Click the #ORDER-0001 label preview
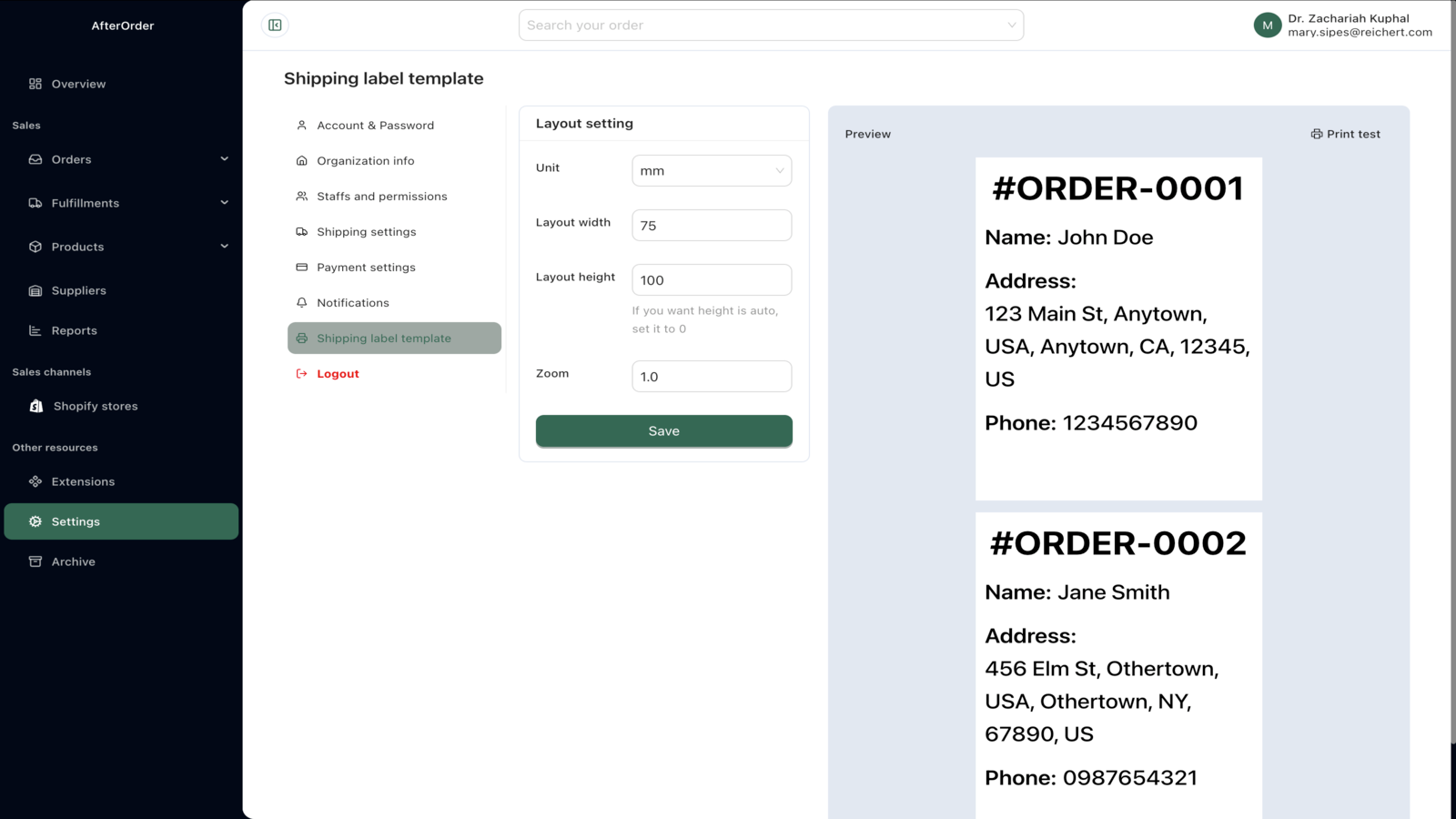 (x=1118, y=329)
